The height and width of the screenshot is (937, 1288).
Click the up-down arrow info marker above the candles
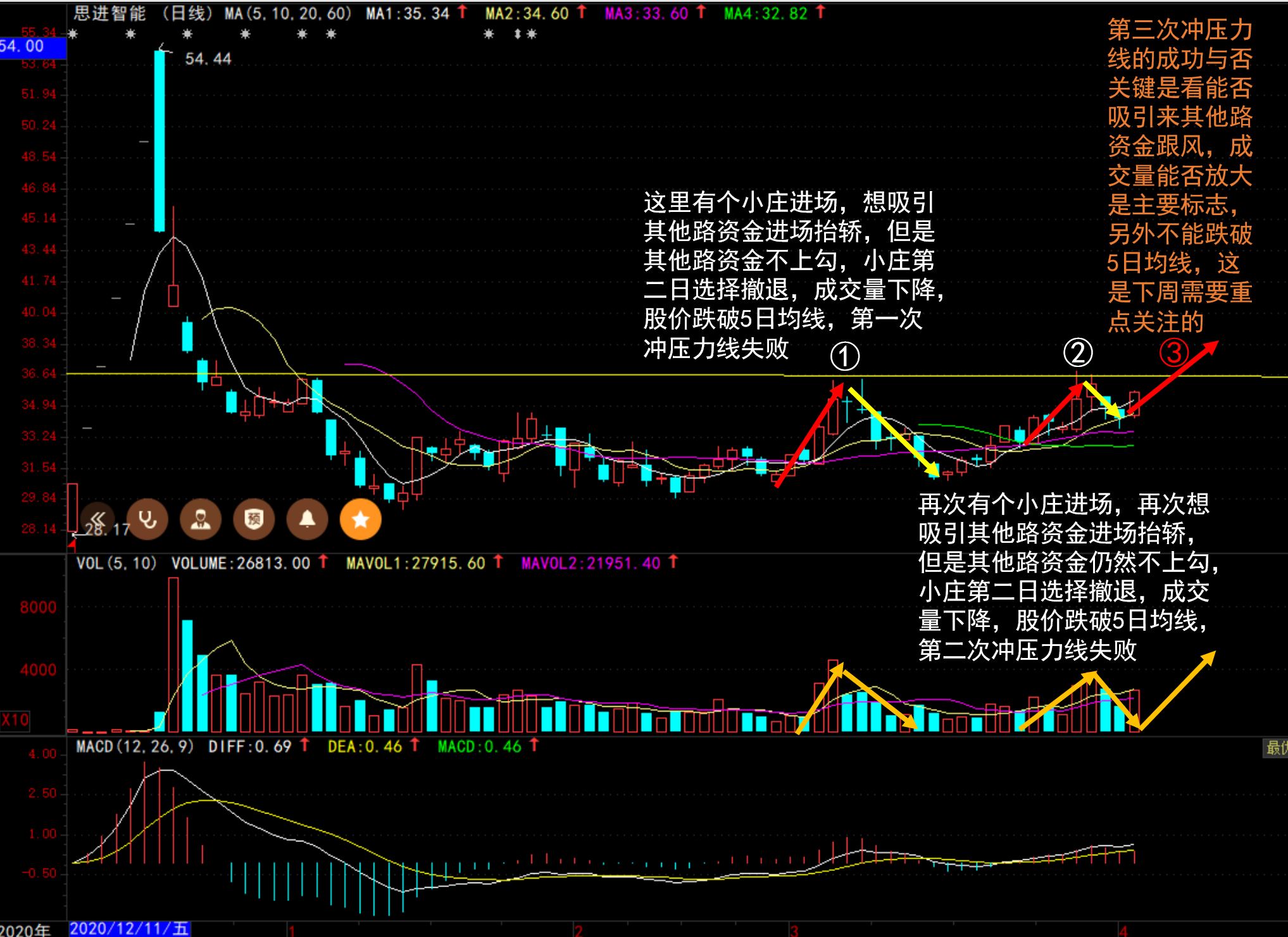[x=517, y=34]
